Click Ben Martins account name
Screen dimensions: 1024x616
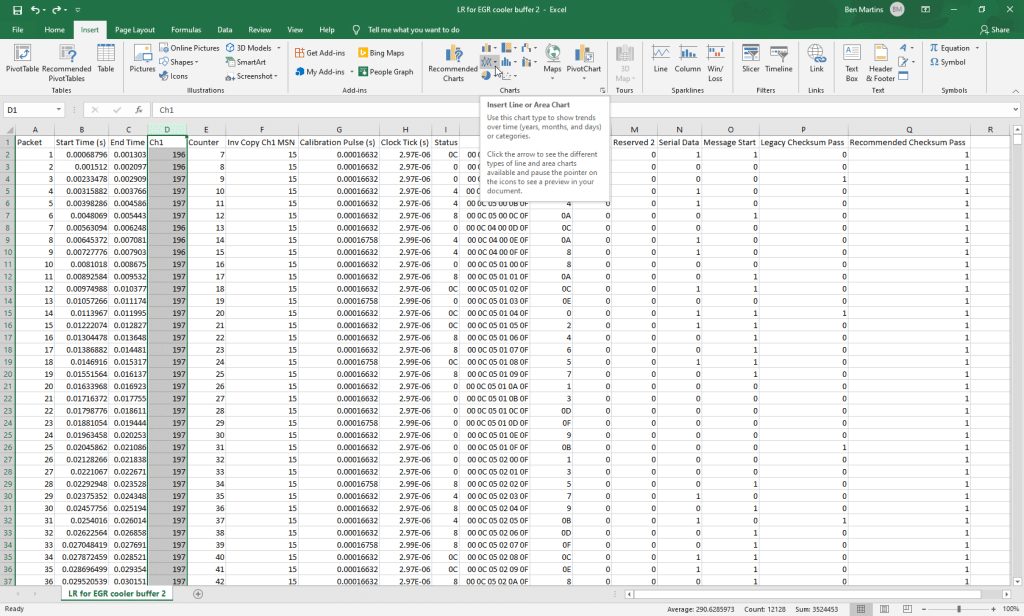863,10
